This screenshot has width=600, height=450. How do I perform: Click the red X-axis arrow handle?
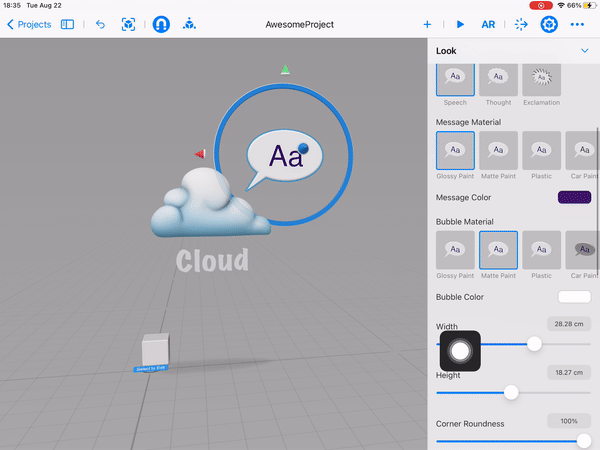pos(200,154)
